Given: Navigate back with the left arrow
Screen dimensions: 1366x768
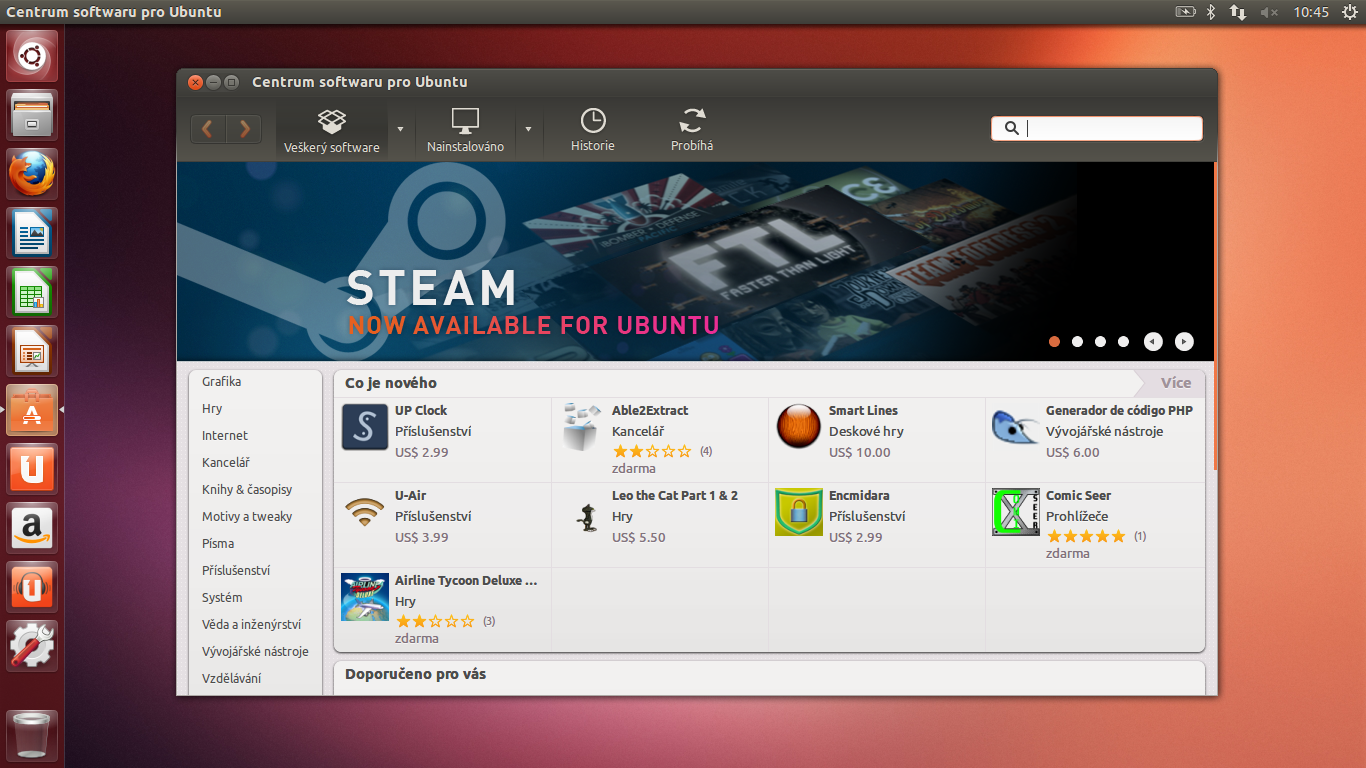Looking at the screenshot, I should coord(207,128).
